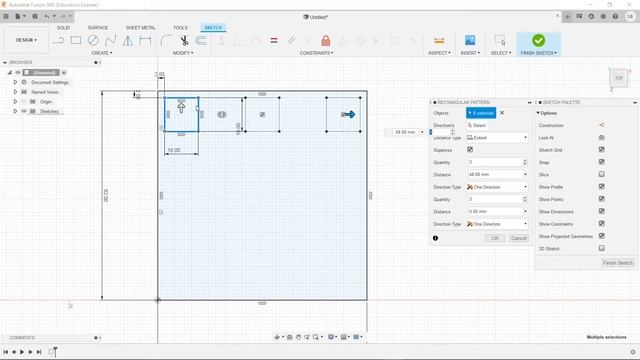Toggle the Show Constraints checkbox
This screenshot has width=640, height=360.
602,224
